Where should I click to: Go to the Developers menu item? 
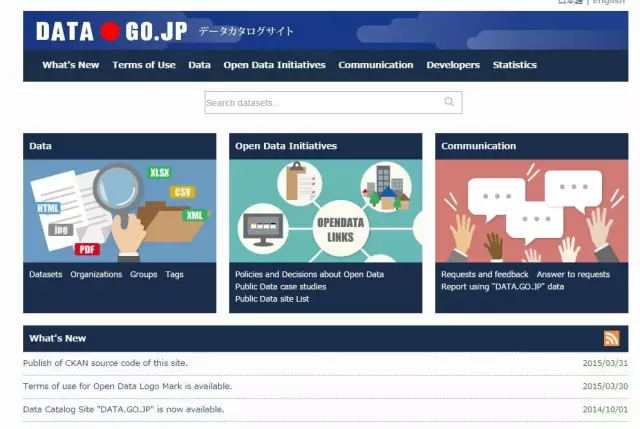452,65
